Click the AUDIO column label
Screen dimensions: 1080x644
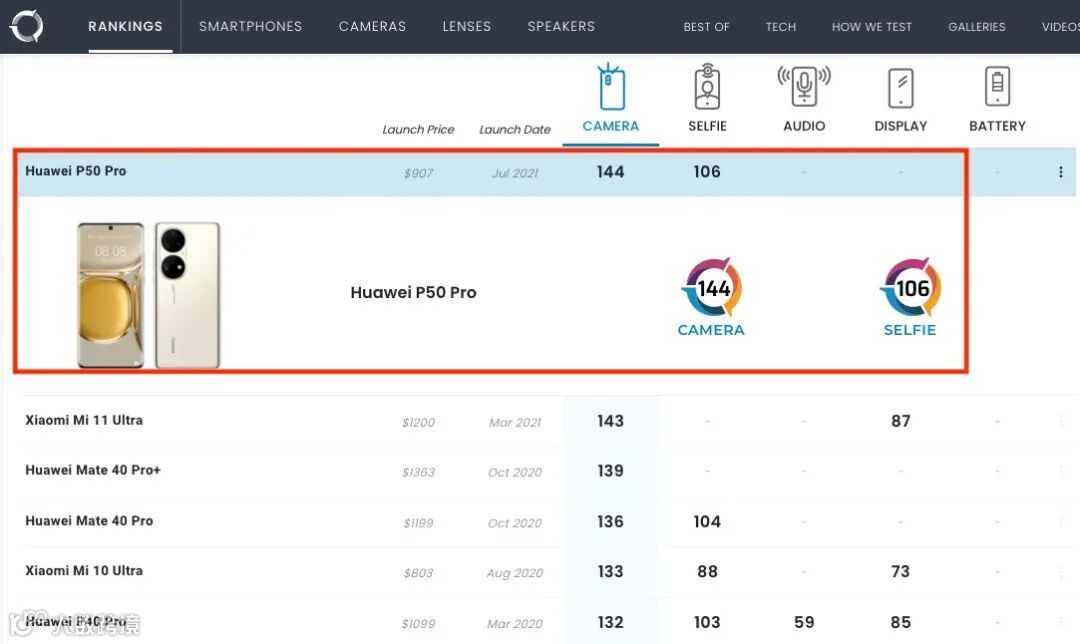coord(804,126)
